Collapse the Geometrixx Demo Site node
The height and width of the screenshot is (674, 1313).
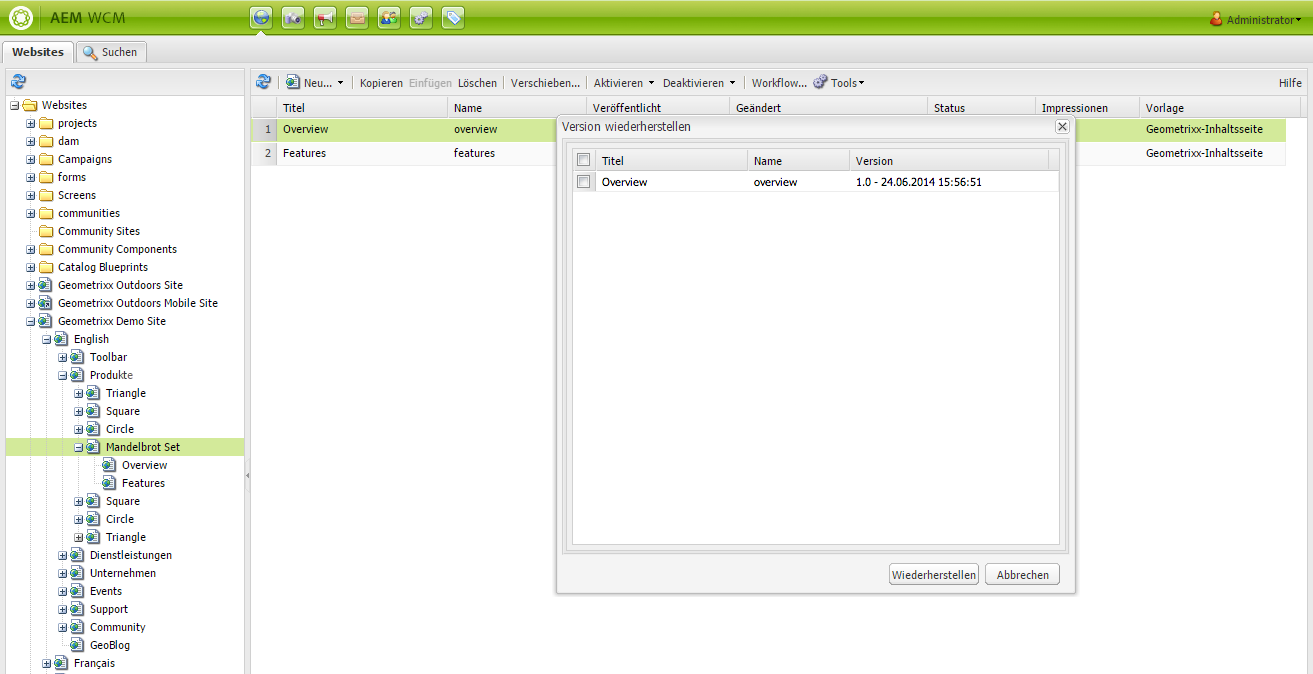(31, 321)
